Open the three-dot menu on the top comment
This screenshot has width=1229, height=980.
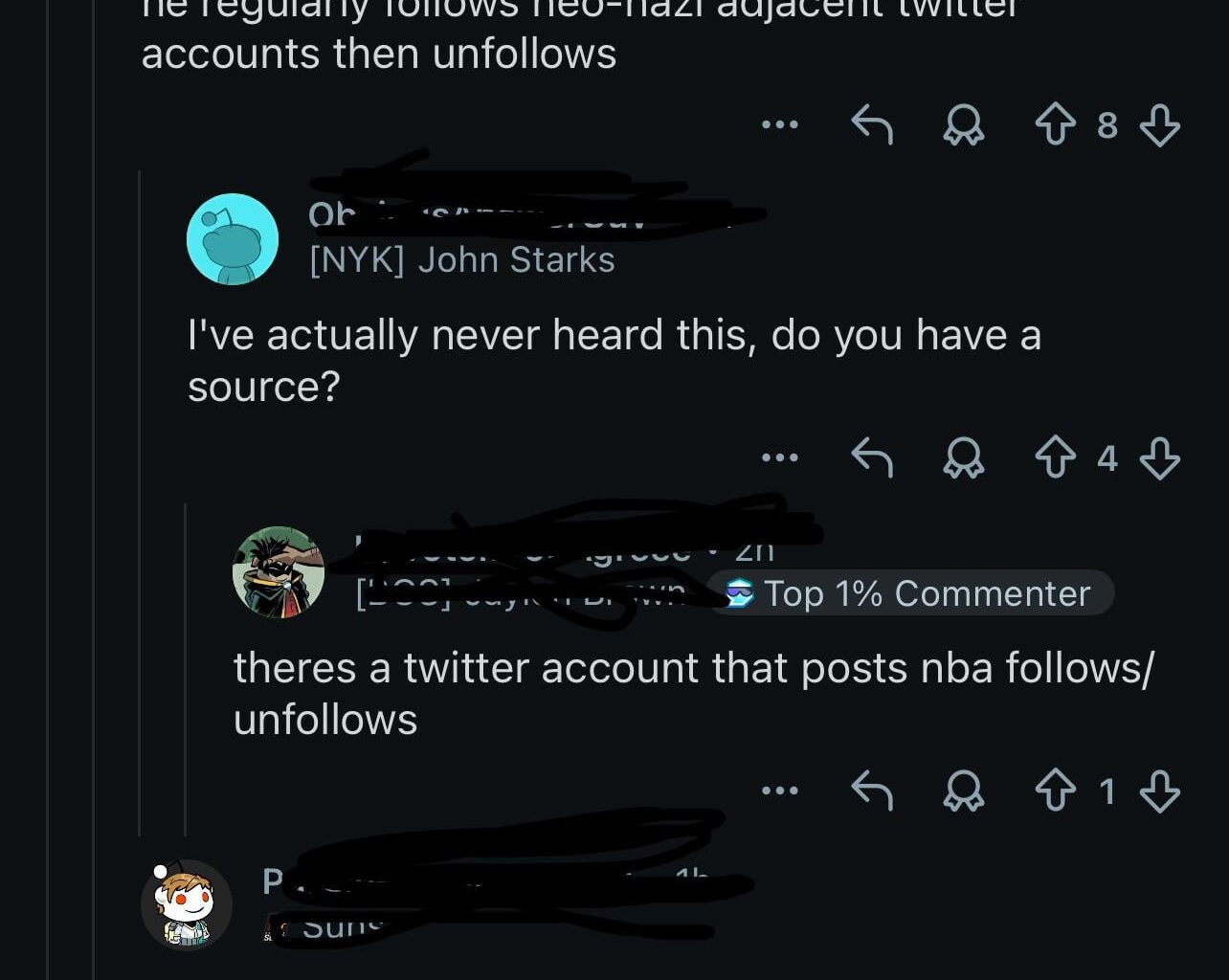pyautogui.click(x=780, y=125)
